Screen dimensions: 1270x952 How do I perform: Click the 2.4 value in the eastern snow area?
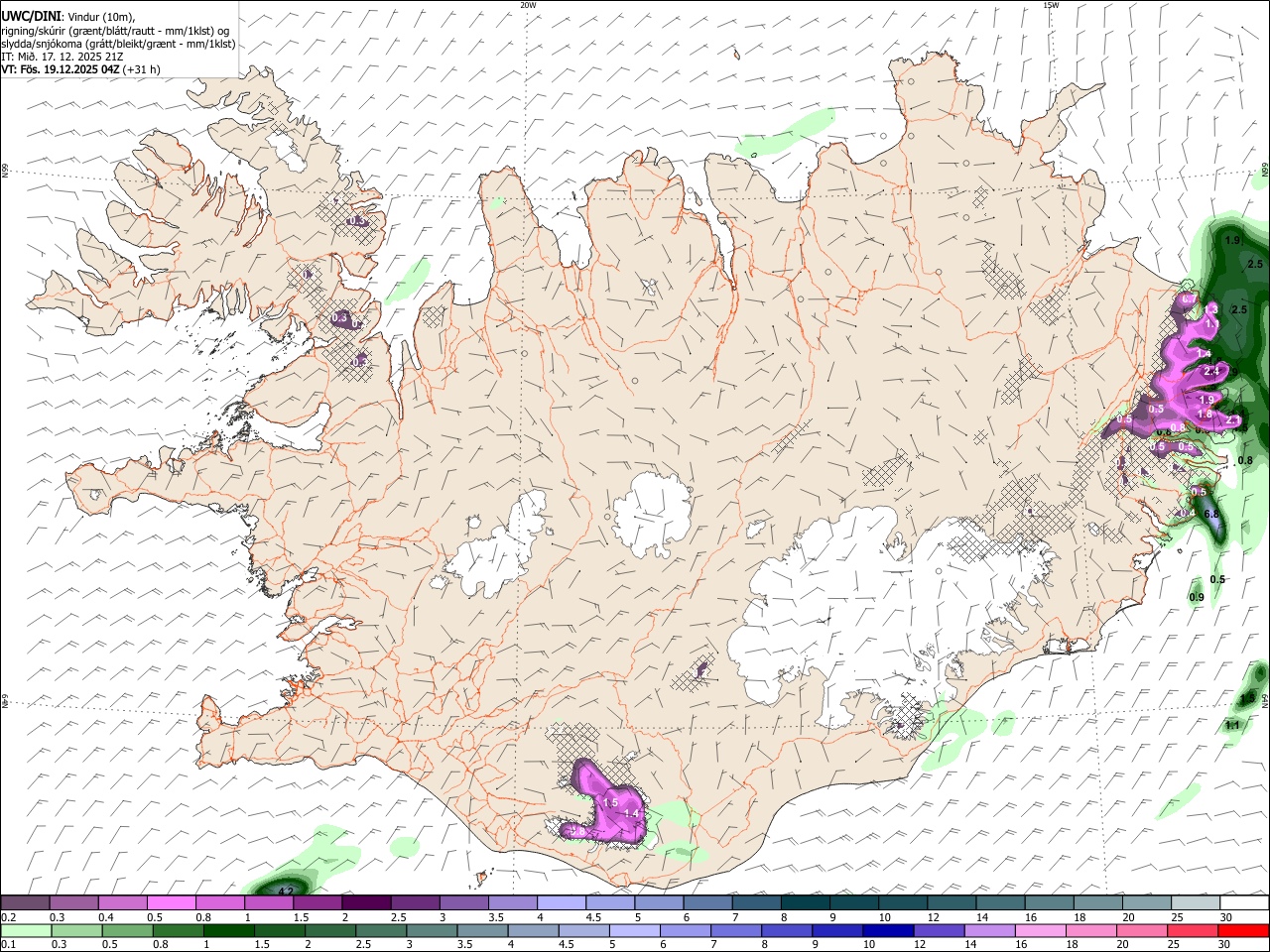pyautogui.click(x=1210, y=371)
